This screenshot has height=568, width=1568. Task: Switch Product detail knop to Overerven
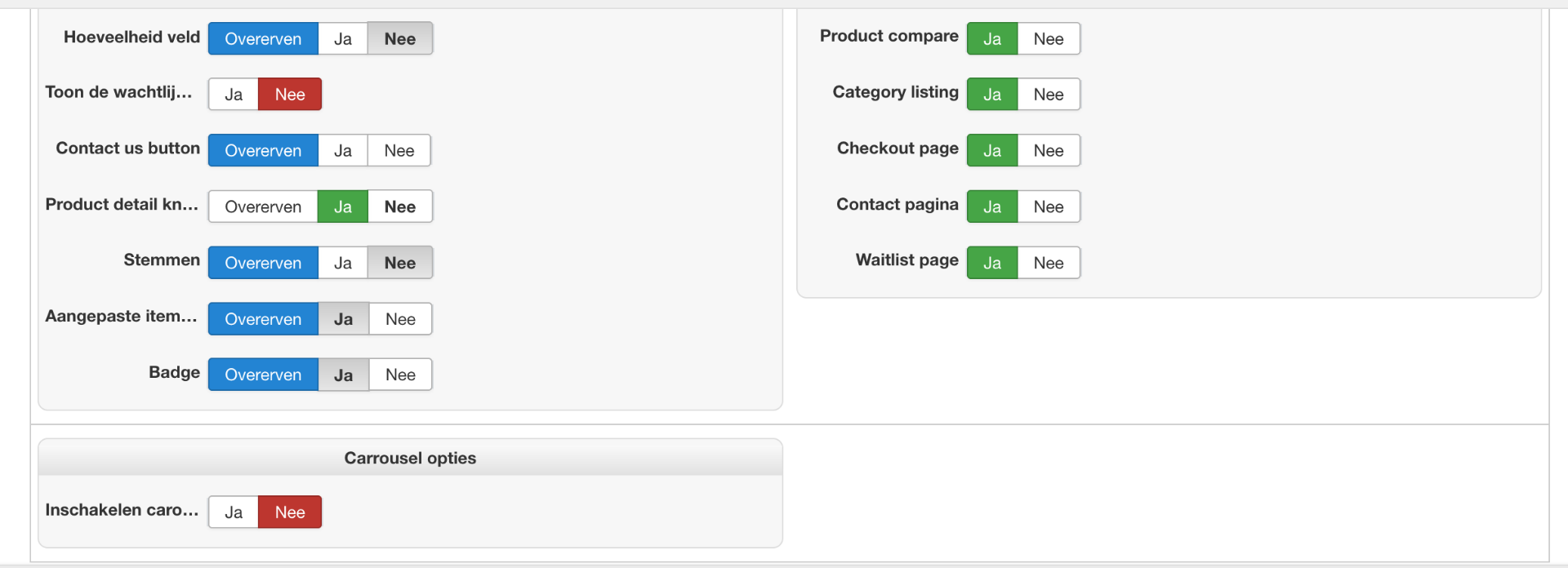coord(263,207)
